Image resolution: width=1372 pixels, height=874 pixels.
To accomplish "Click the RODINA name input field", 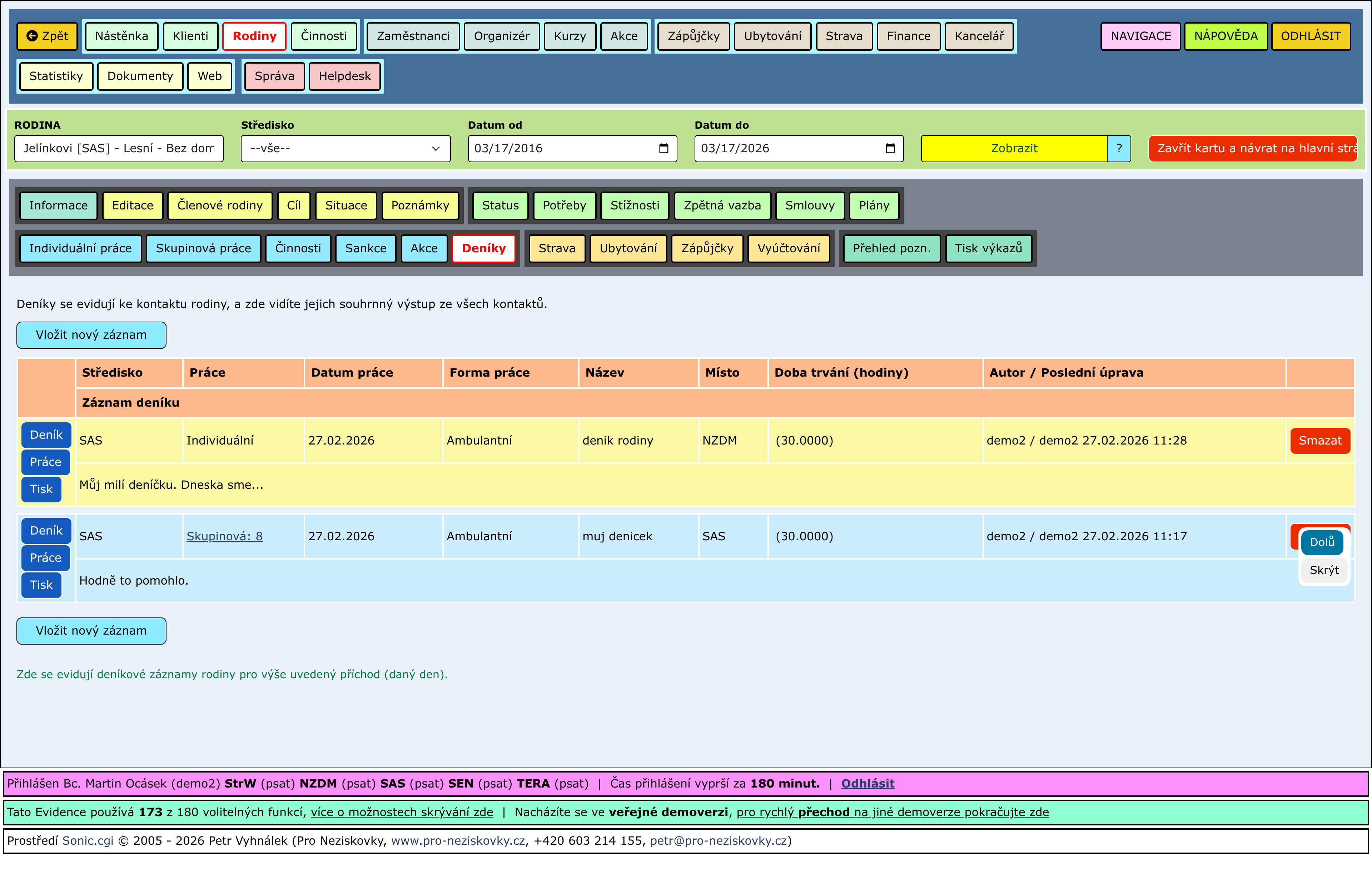I will 119,149.
